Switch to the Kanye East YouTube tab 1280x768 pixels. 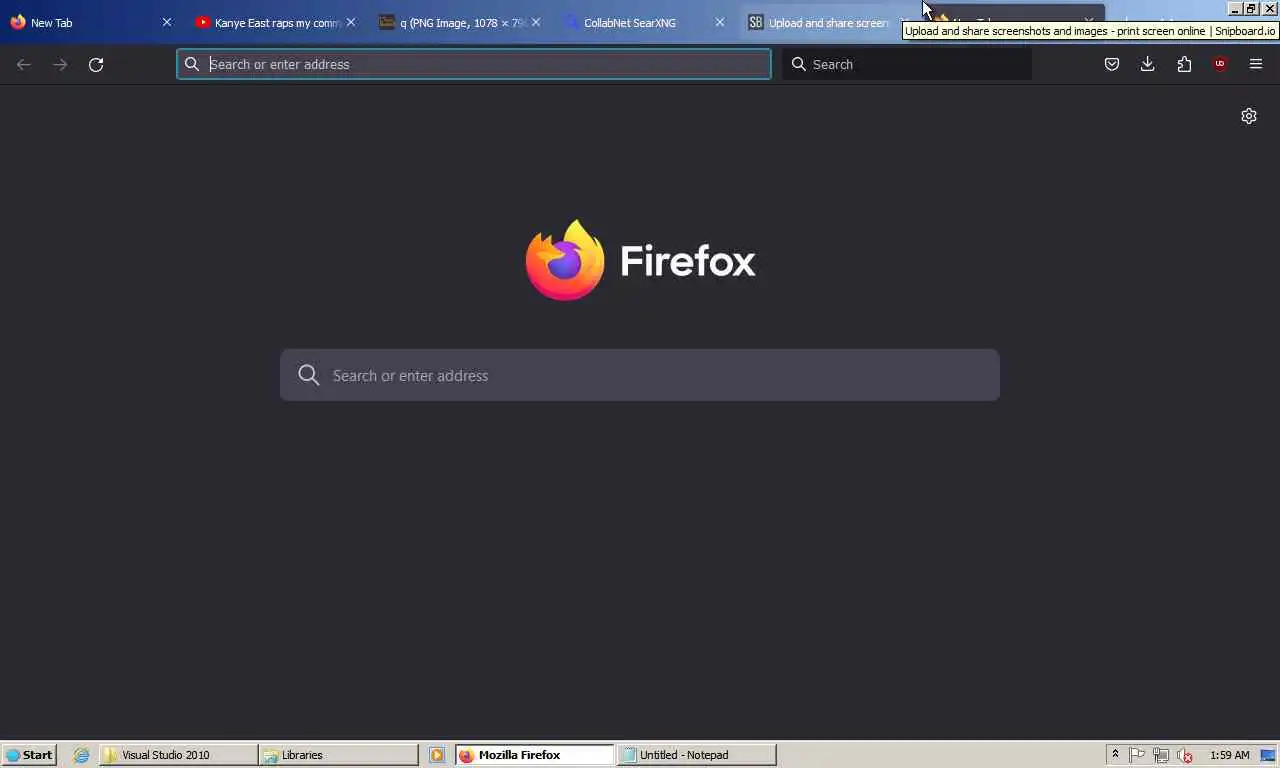click(x=276, y=22)
